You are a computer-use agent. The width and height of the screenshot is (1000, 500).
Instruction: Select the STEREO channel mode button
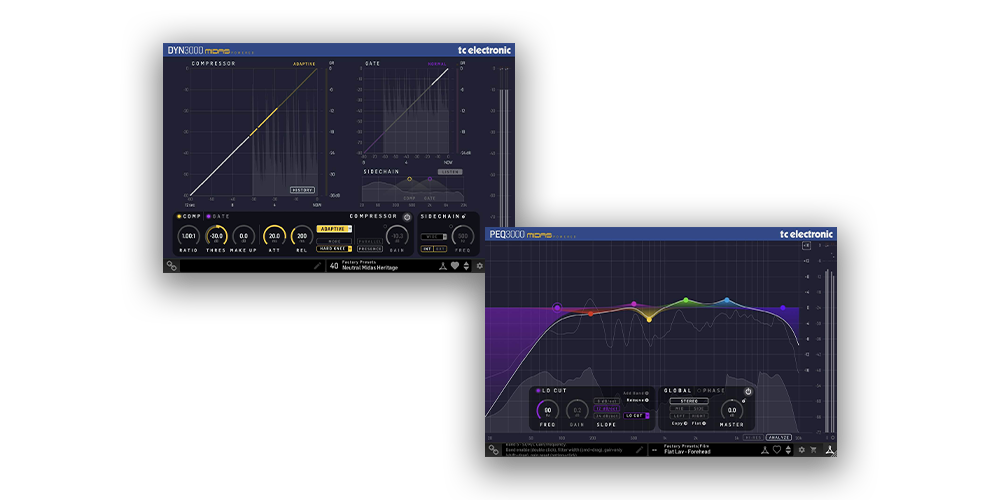pos(688,401)
